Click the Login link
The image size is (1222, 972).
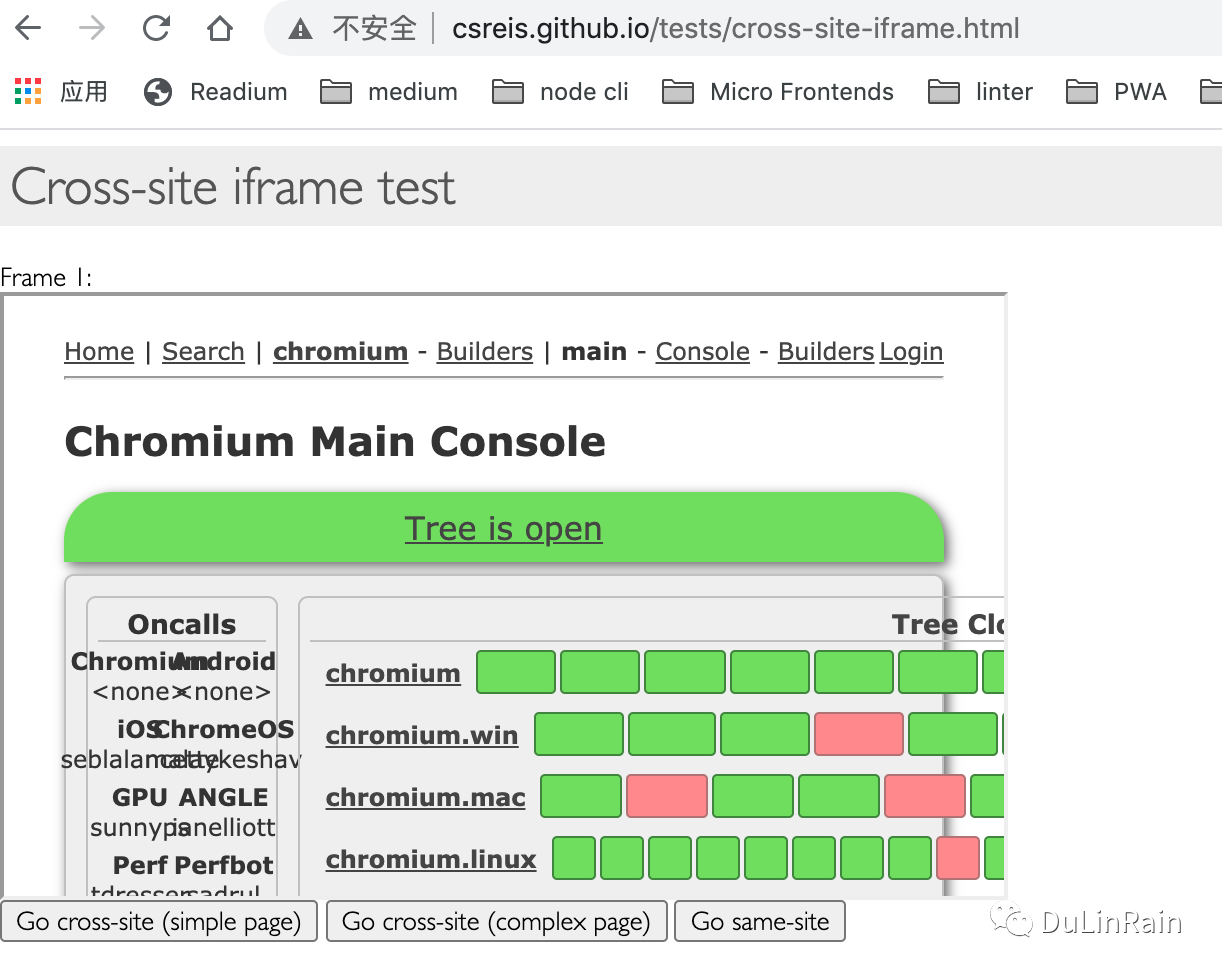tap(911, 352)
